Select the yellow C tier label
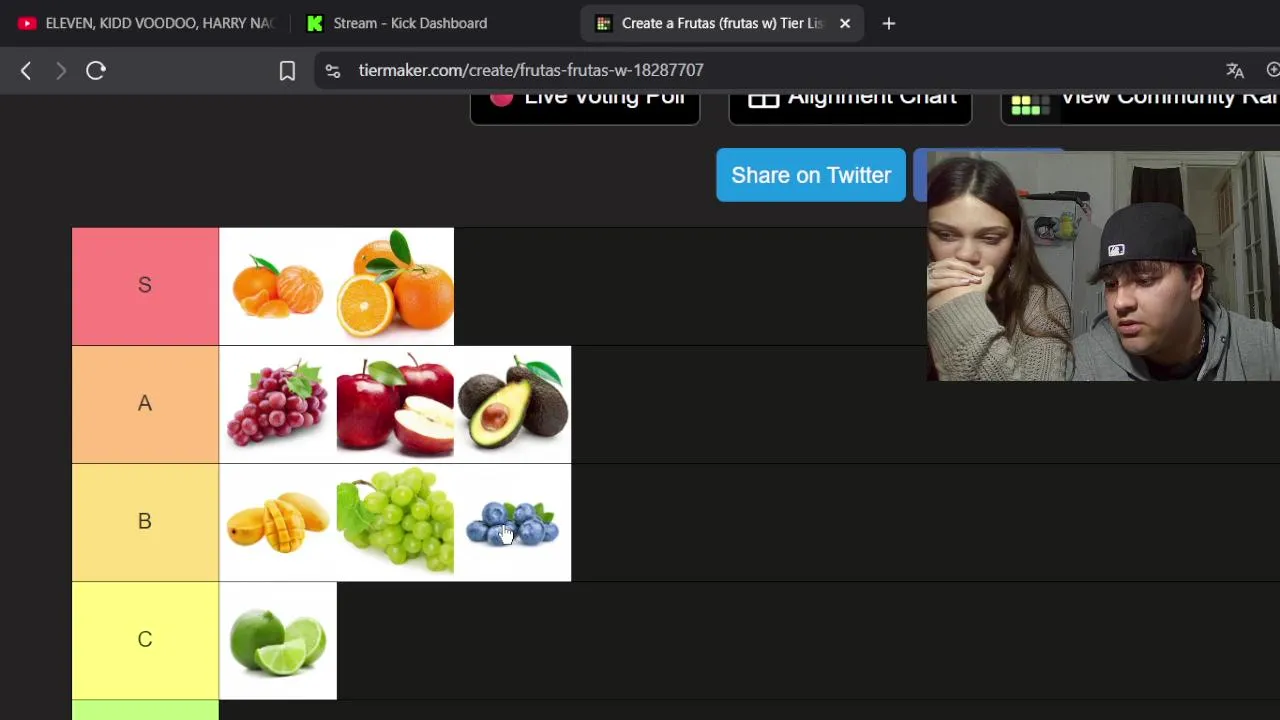Viewport: 1280px width, 720px height. [145, 640]
